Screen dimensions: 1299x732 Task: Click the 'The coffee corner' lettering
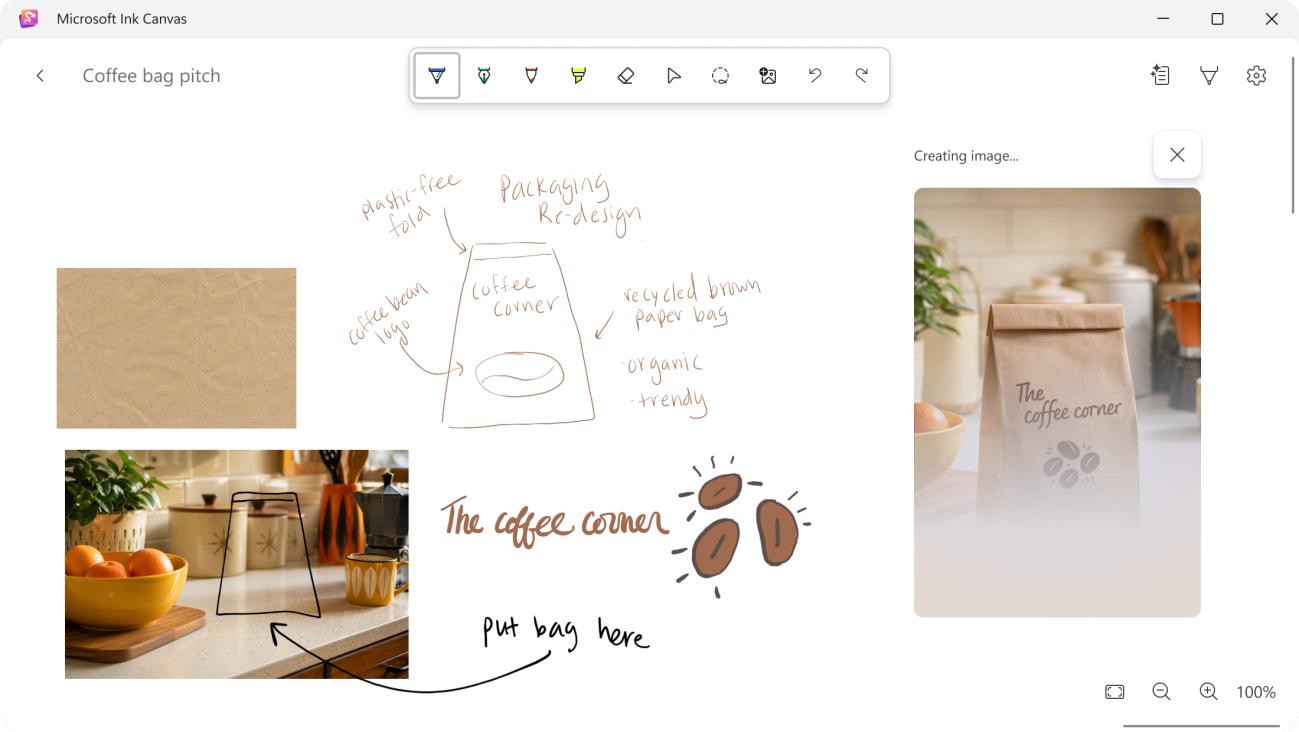pos(554,521)
